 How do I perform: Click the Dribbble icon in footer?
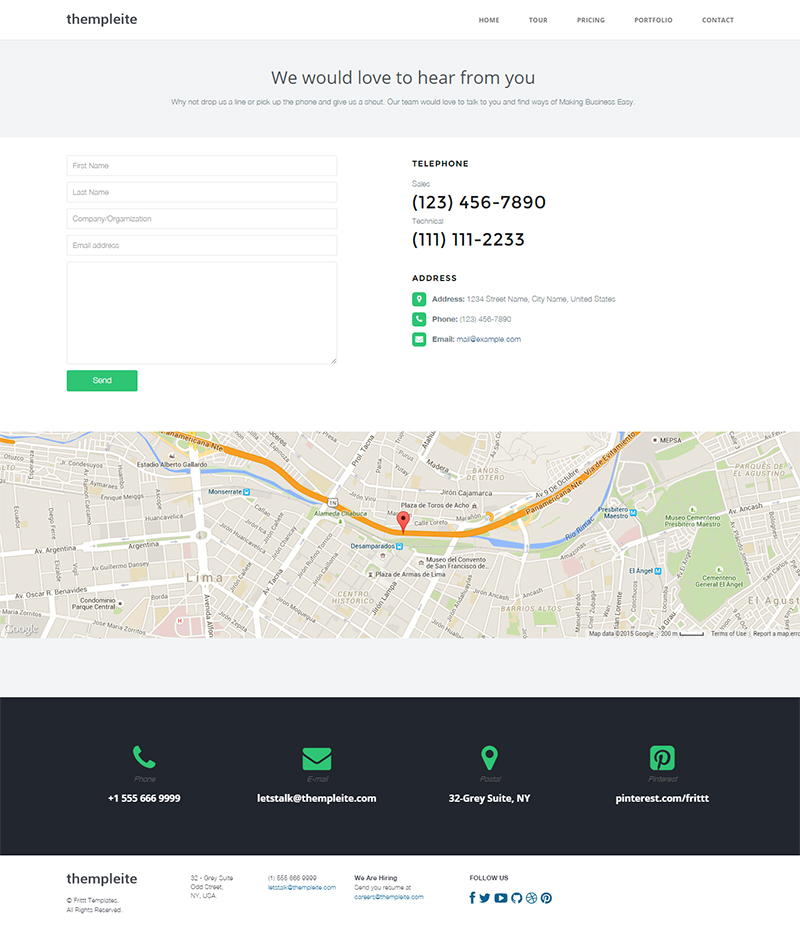531,898
